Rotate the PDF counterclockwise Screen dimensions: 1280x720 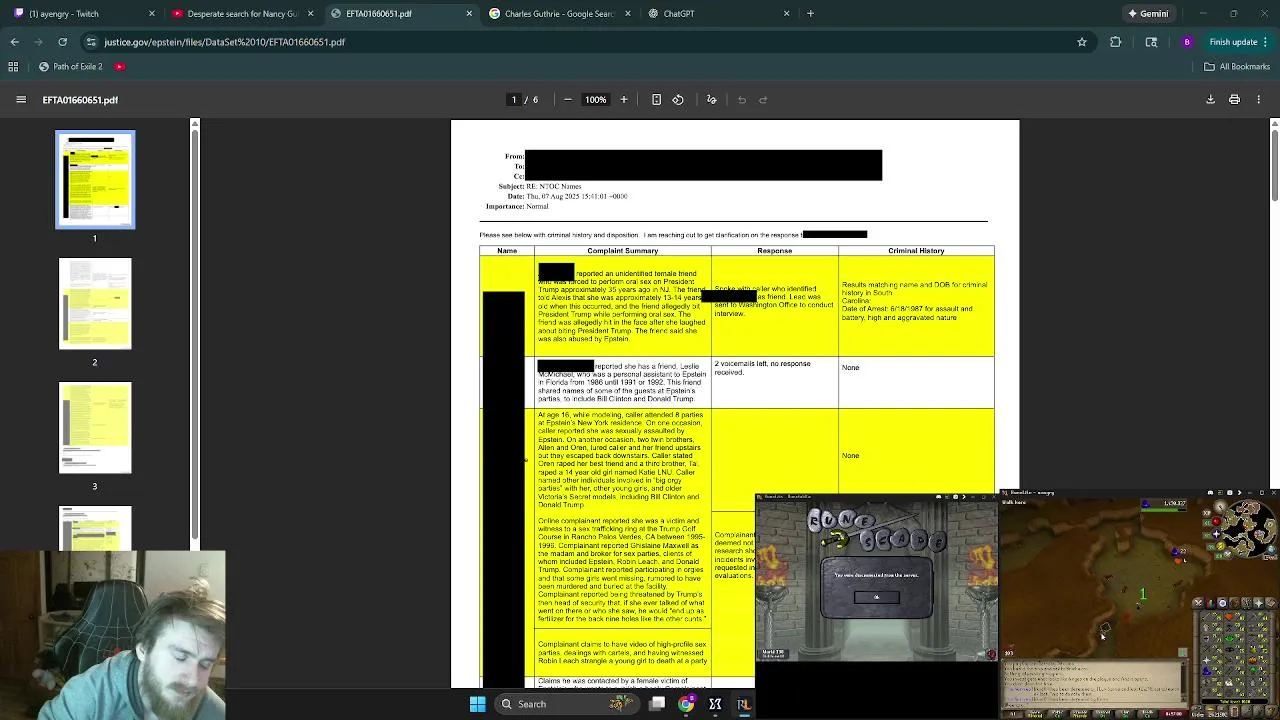click(x=678, y=100)
